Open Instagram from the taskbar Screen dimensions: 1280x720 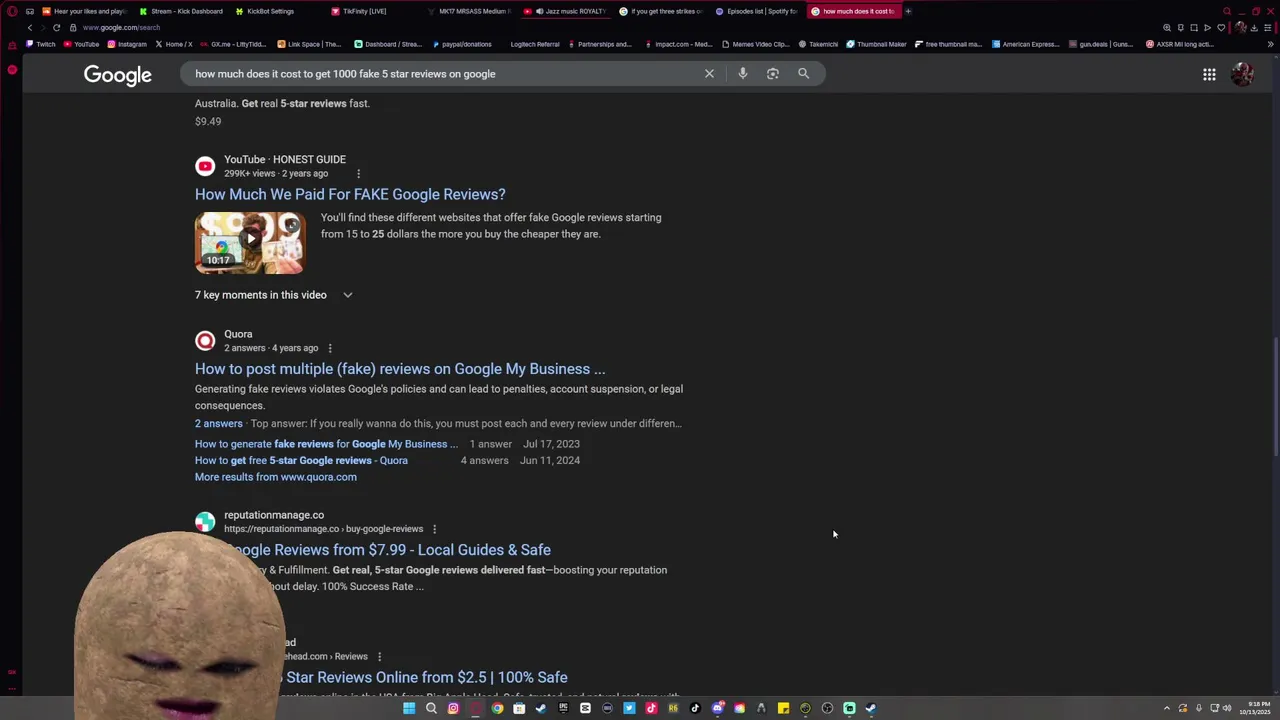tap(453, 708)
